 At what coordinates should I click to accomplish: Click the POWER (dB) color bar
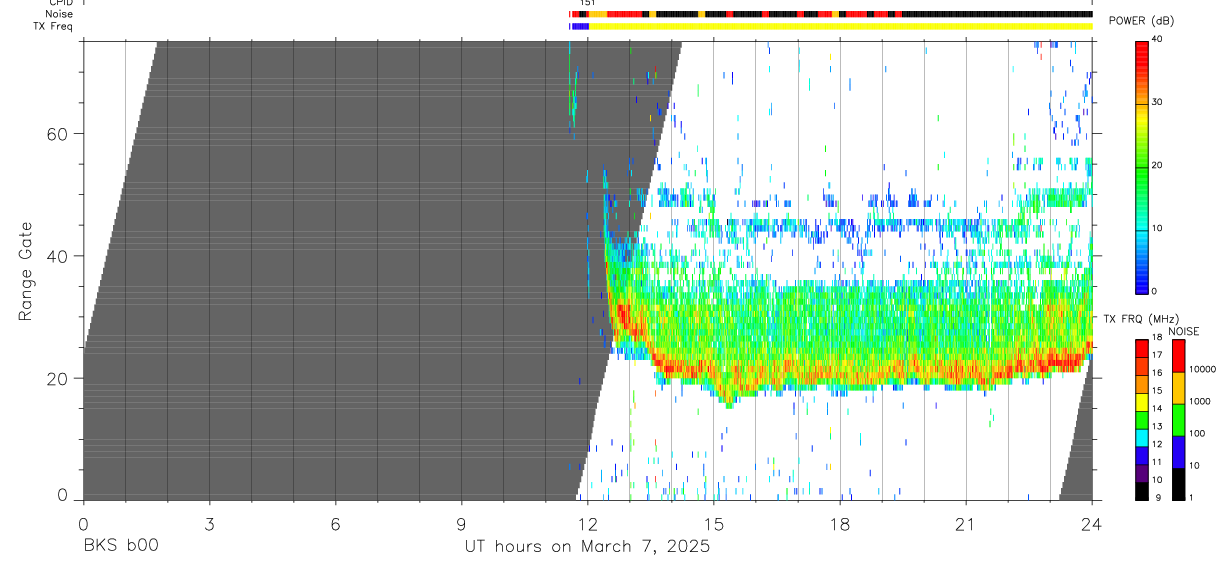pyautogui.click(x=1142, y=166)
